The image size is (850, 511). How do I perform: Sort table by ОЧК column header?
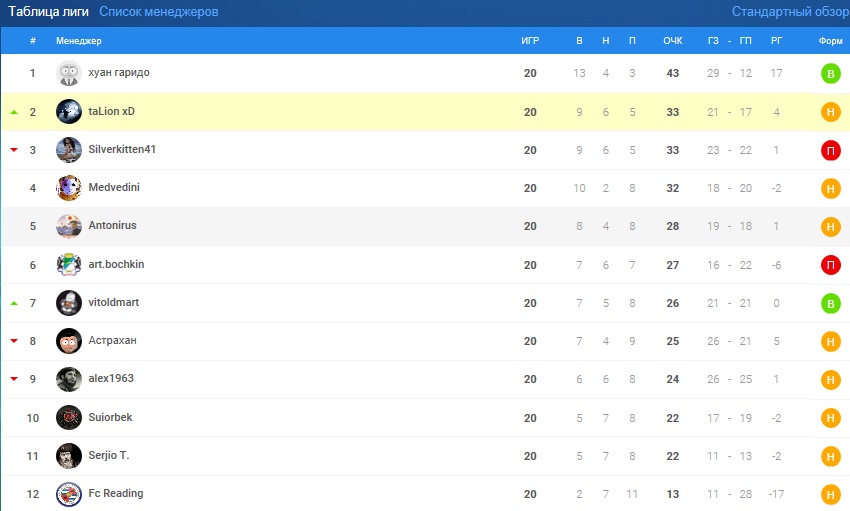673,41
